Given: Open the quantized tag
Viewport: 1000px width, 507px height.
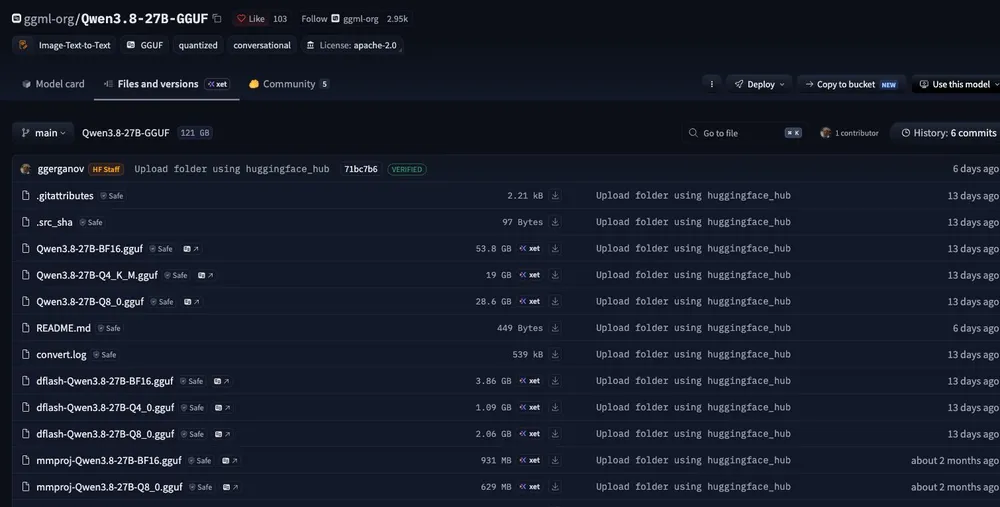Looking at the screenshot, I should (x=198, y=45).
